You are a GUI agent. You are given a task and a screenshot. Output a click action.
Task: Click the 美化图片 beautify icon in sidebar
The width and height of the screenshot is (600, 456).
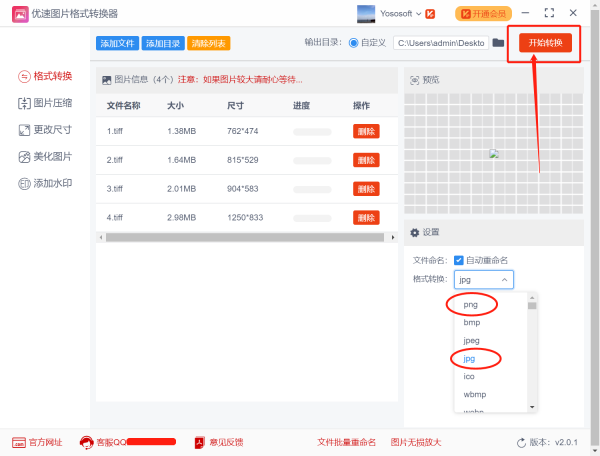[x=24, y=157]
